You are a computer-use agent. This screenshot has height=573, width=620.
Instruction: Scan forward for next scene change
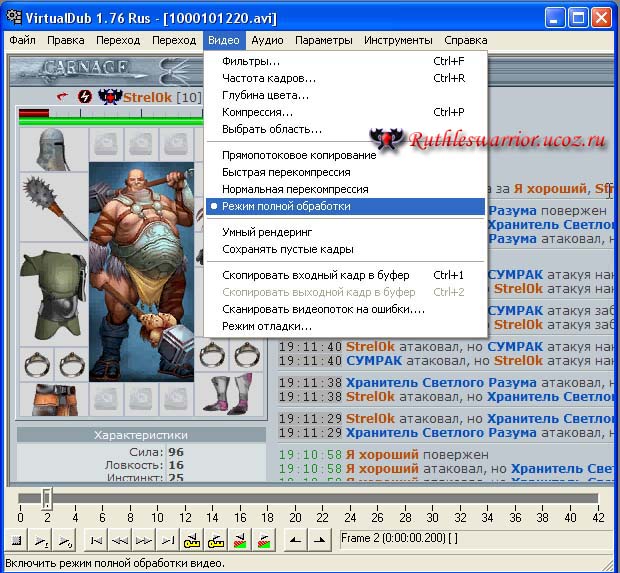coord(264,540)
